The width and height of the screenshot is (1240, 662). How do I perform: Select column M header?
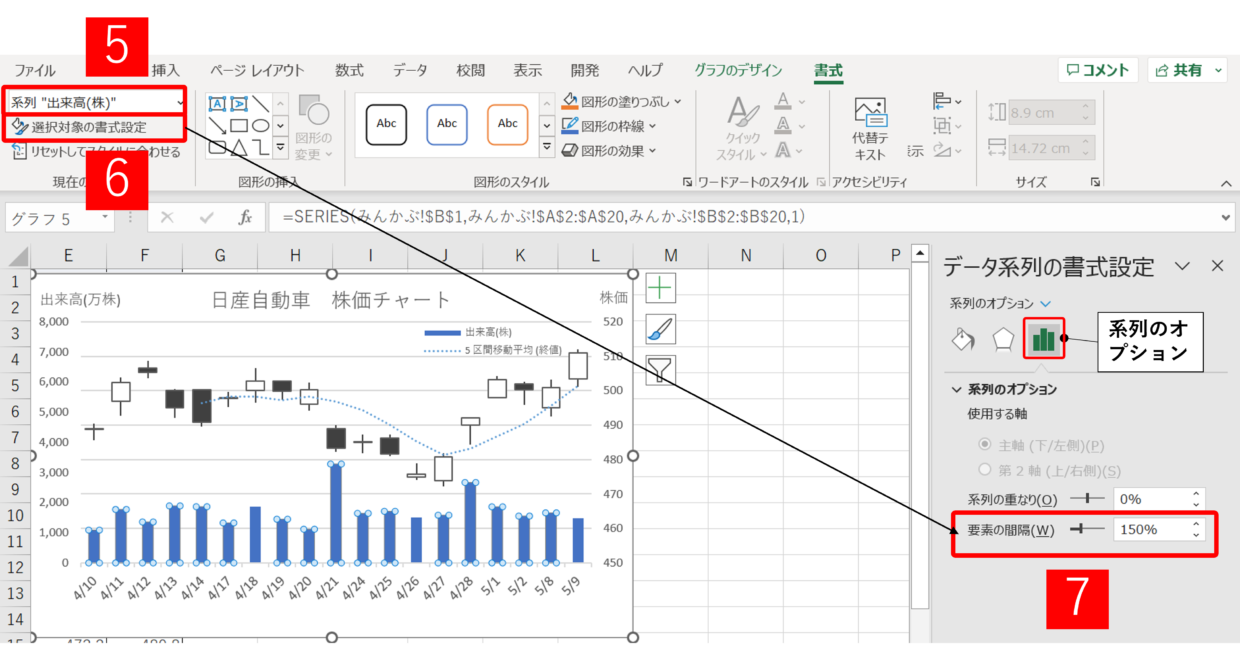click(x=670, y=255)
